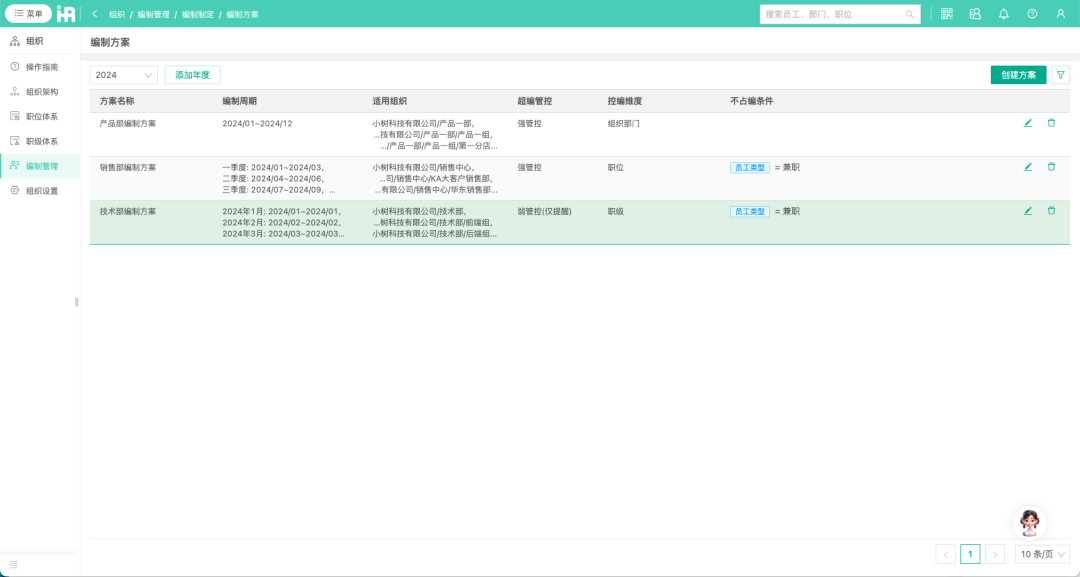The image size is (1080, 577).
Task: Click the search field for 员工、部门、职位
Action: [x=840, y=13]
